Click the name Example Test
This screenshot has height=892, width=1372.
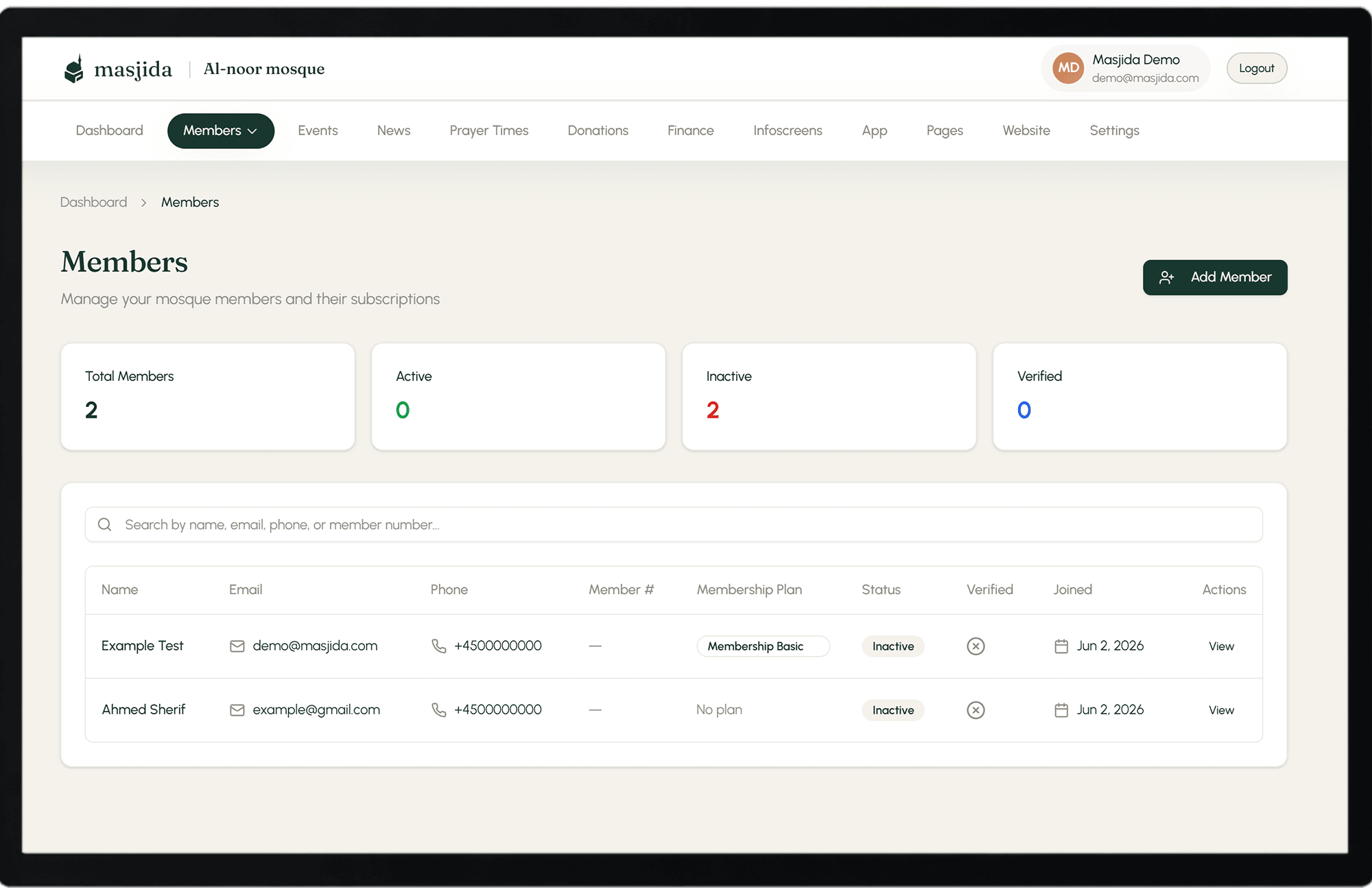tap(143, 646)
